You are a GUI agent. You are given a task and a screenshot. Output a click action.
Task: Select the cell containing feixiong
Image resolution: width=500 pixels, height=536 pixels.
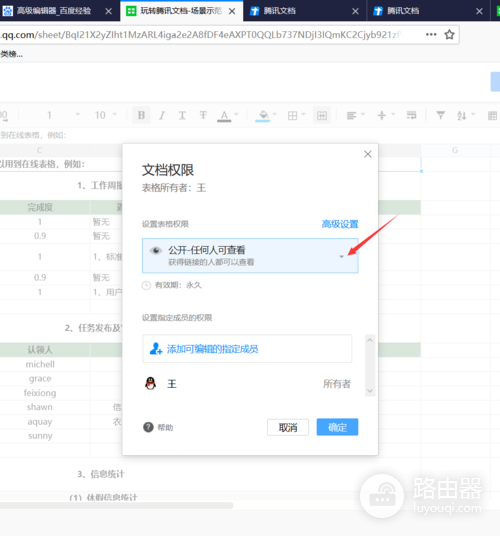(x=40, y=393)
